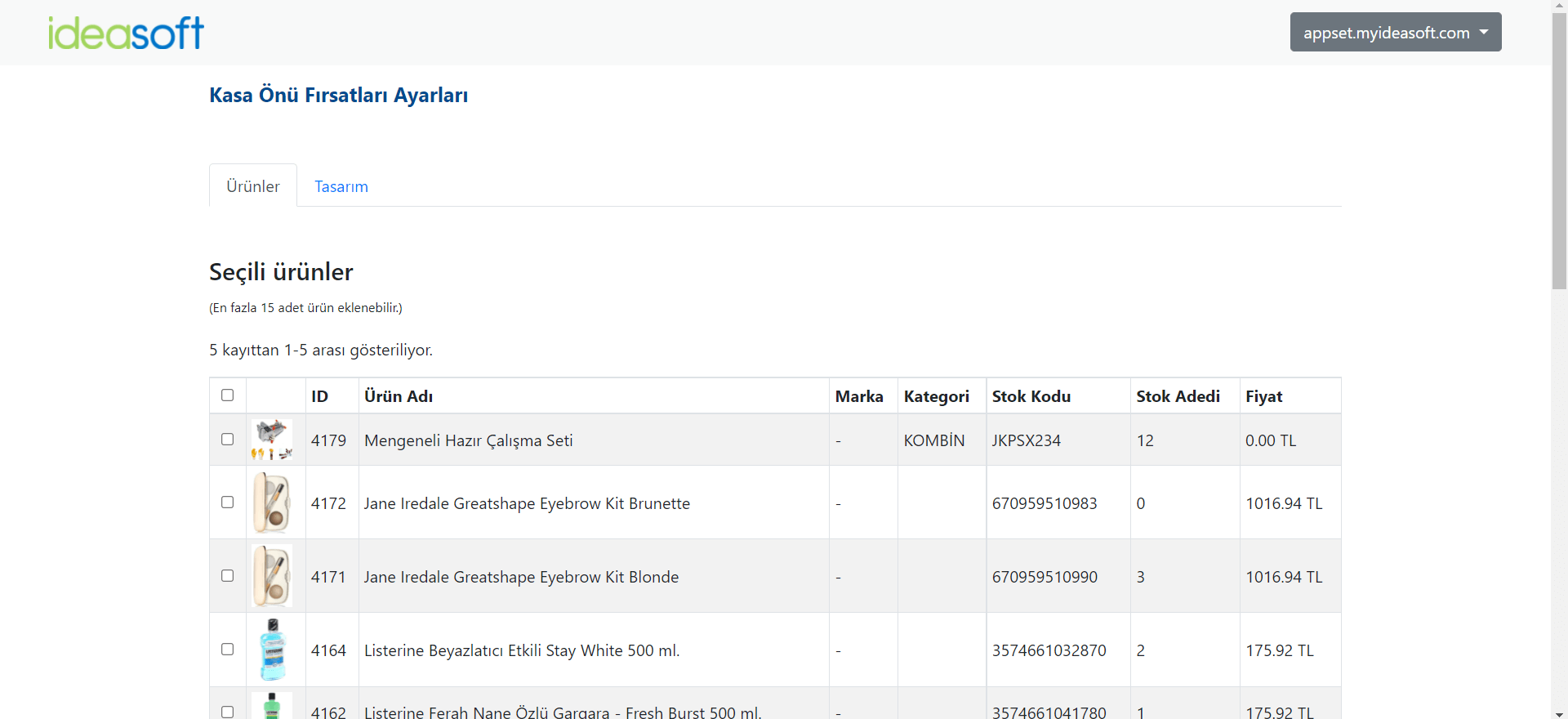The image size is (1568, 719).
Task: Click stock code 670959510990
Action: click(x=1045, y=577)
